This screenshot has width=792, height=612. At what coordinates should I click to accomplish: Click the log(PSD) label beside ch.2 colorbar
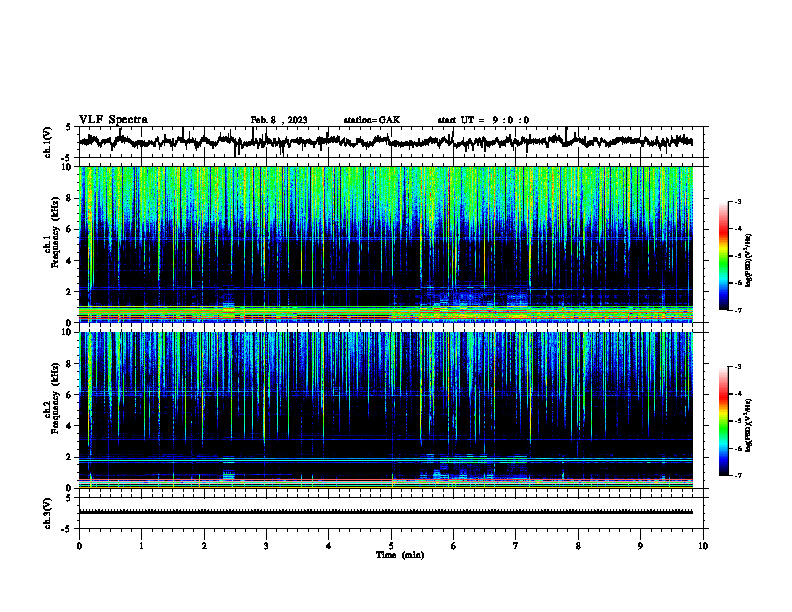pyautogui.click(x=749, y=426)
